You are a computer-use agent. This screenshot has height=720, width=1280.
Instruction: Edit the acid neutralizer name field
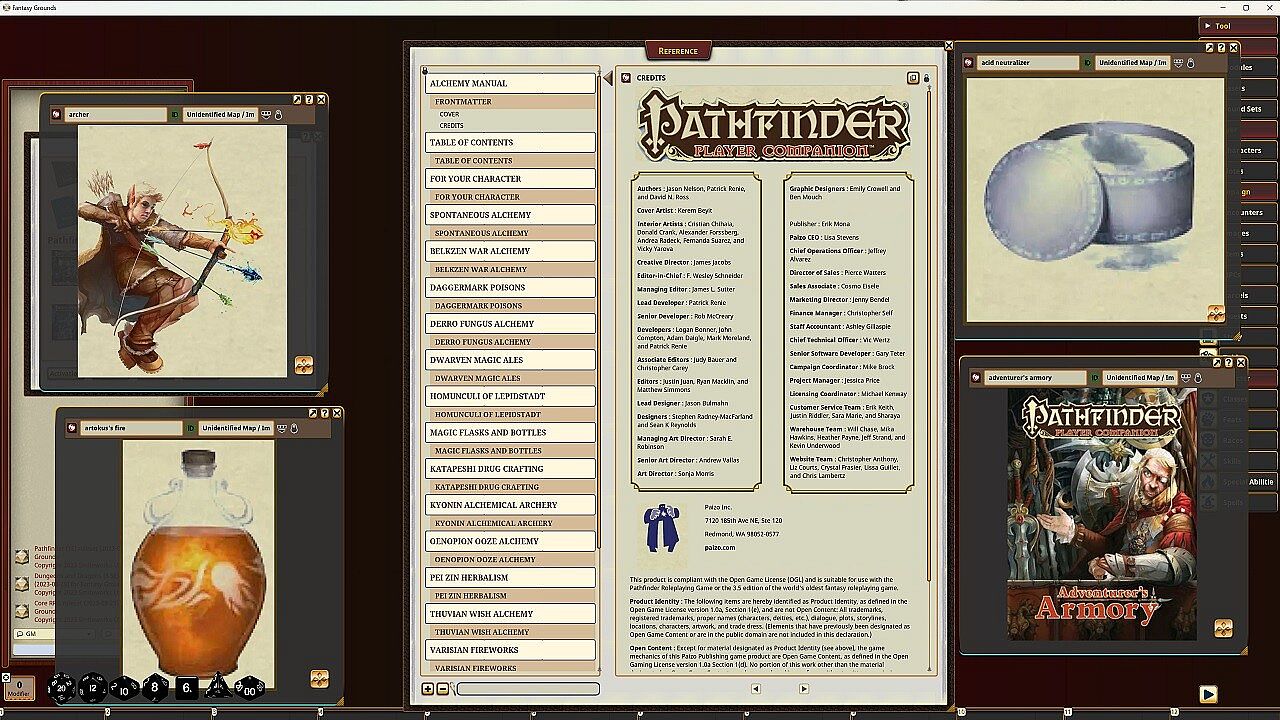[1028, 63]
